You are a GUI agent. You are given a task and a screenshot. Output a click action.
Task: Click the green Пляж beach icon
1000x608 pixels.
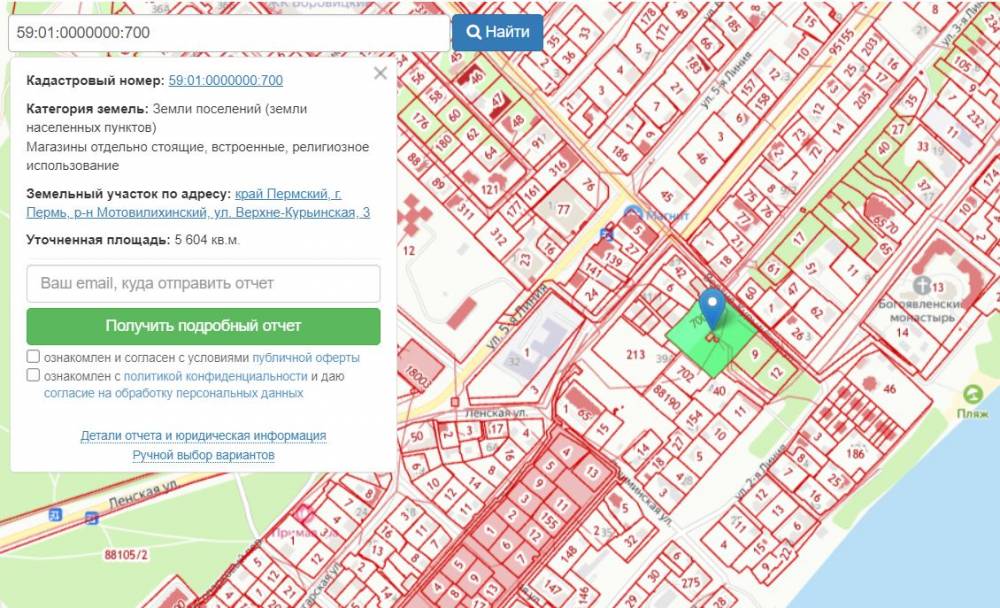coord(971,393)
